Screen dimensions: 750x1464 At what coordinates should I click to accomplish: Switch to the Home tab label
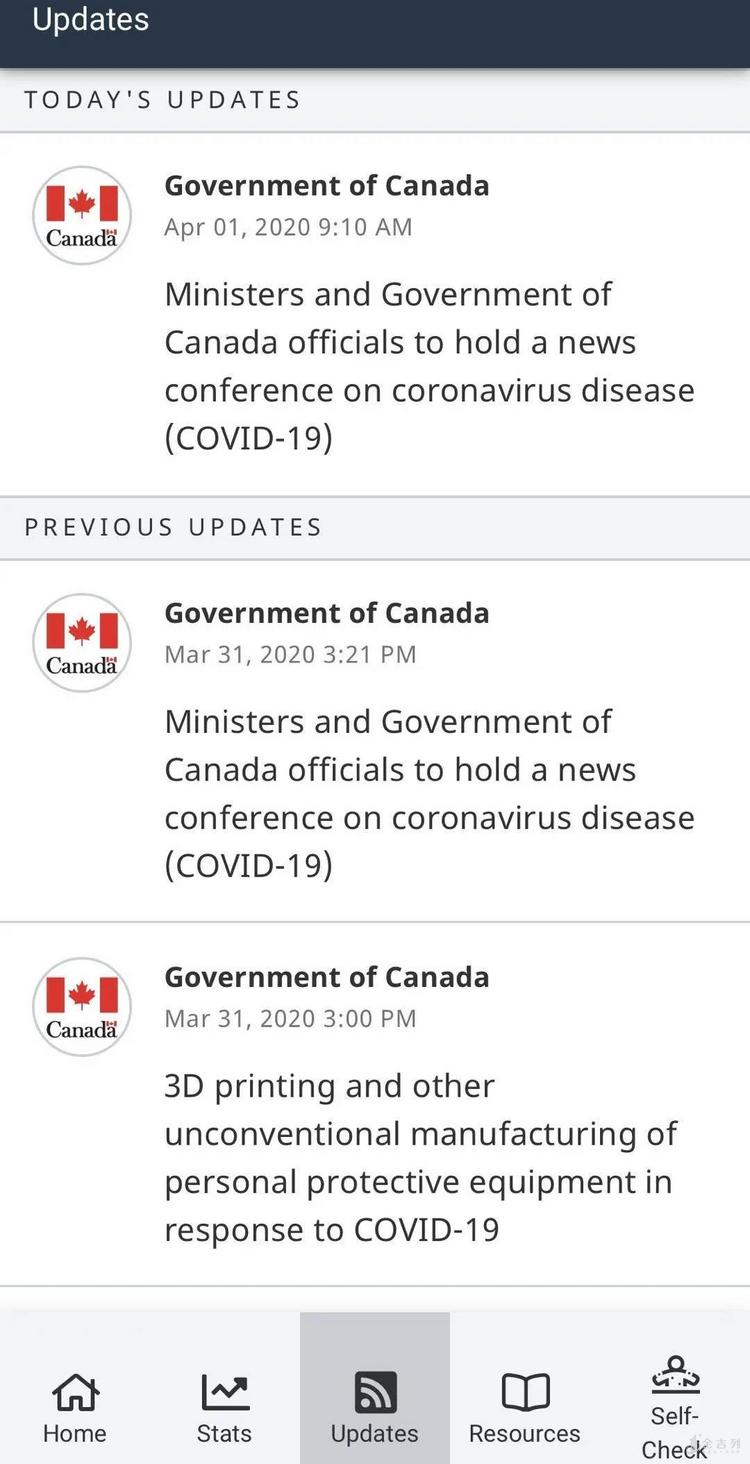(75, 1433)
